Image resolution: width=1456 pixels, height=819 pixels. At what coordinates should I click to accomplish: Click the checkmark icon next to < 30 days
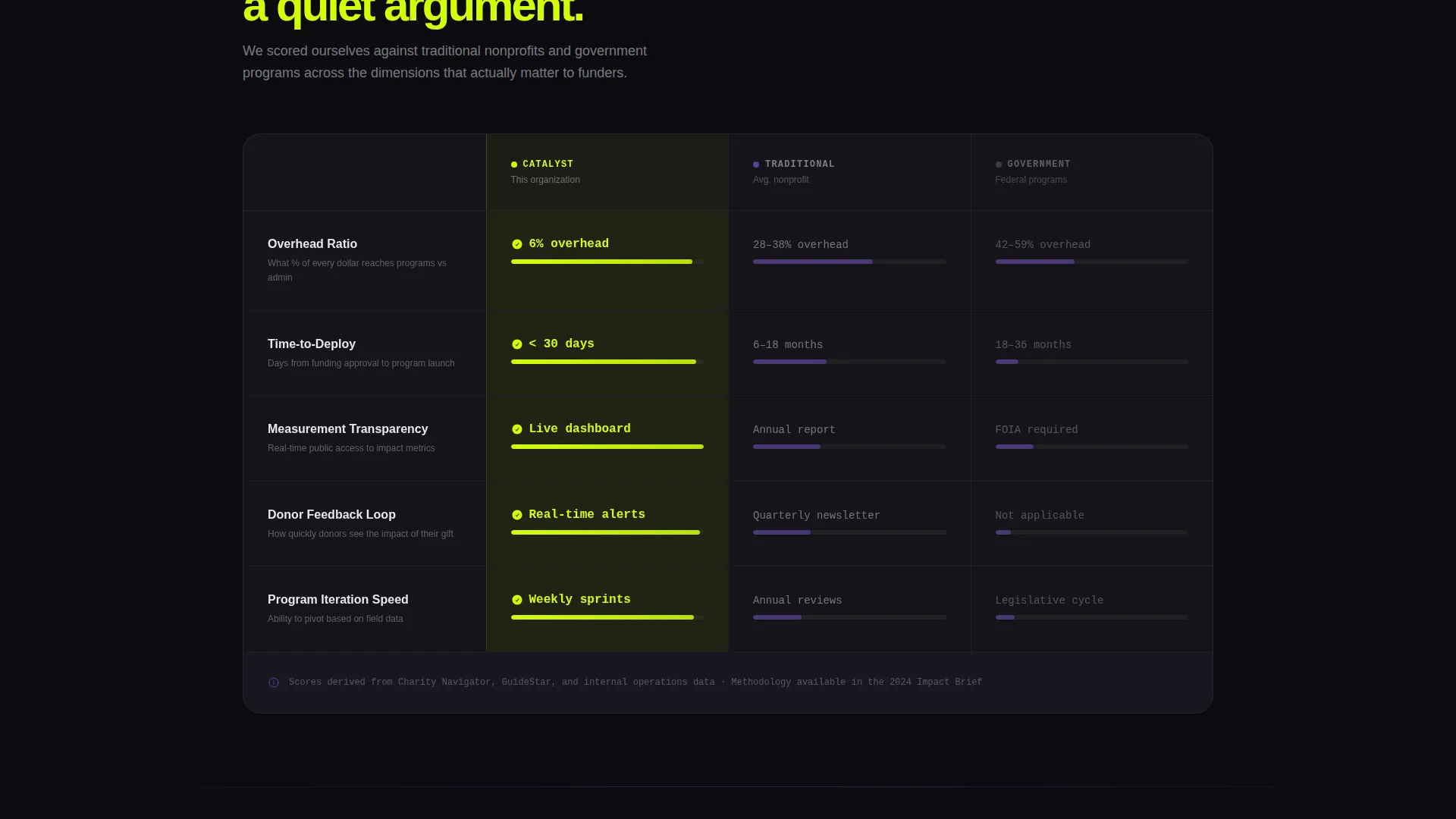(x=517, y=344)
